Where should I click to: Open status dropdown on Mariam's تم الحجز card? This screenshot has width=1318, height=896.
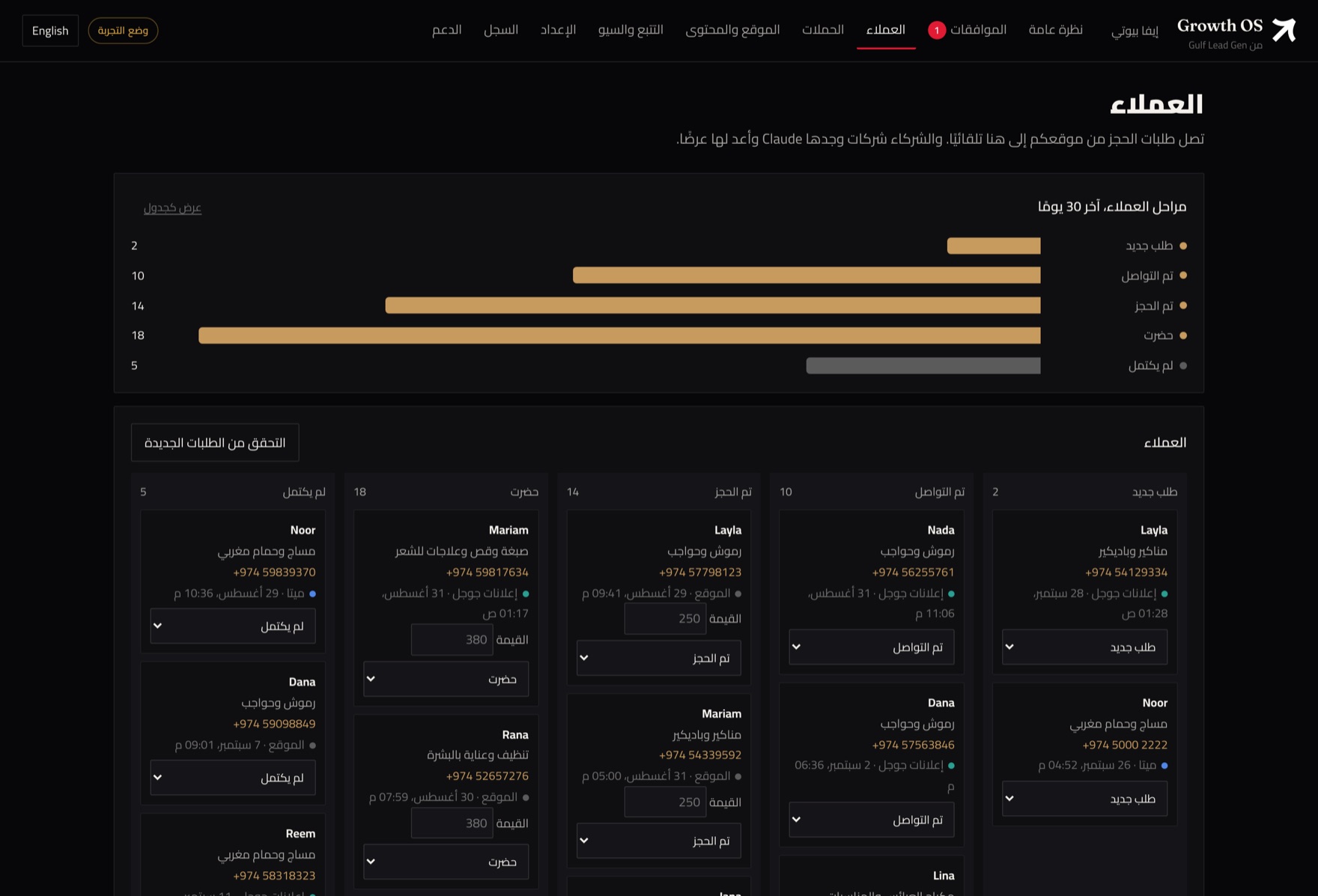point(659,841)
